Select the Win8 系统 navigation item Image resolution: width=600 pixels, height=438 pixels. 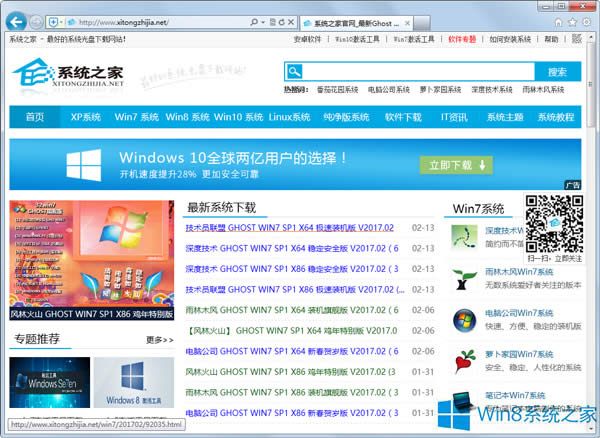[x=188, y=117]
